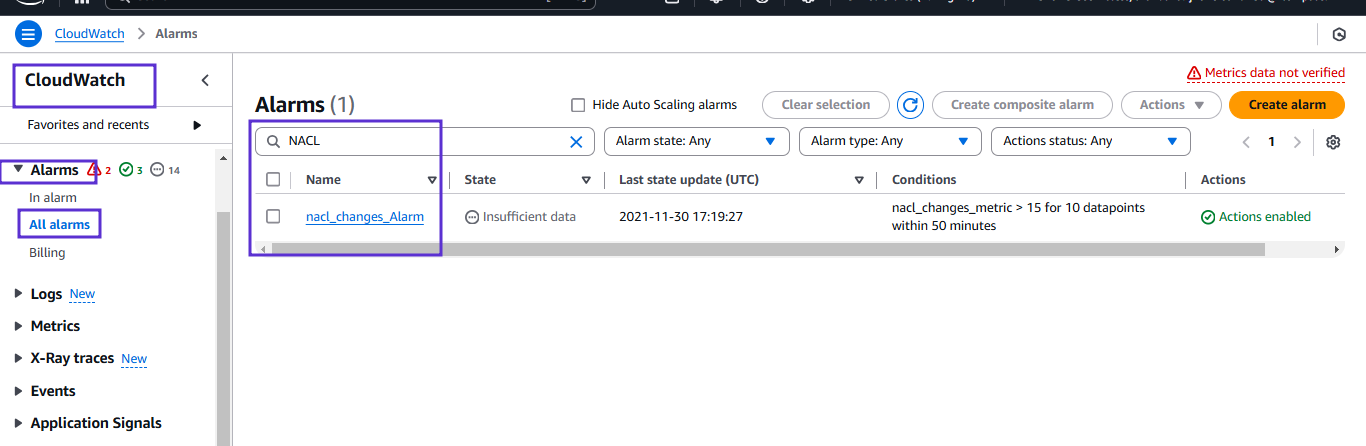Go to the next page of alarms
Image resolution: width=1366 pixels, height=446 pixels.
coord(1297,142)
